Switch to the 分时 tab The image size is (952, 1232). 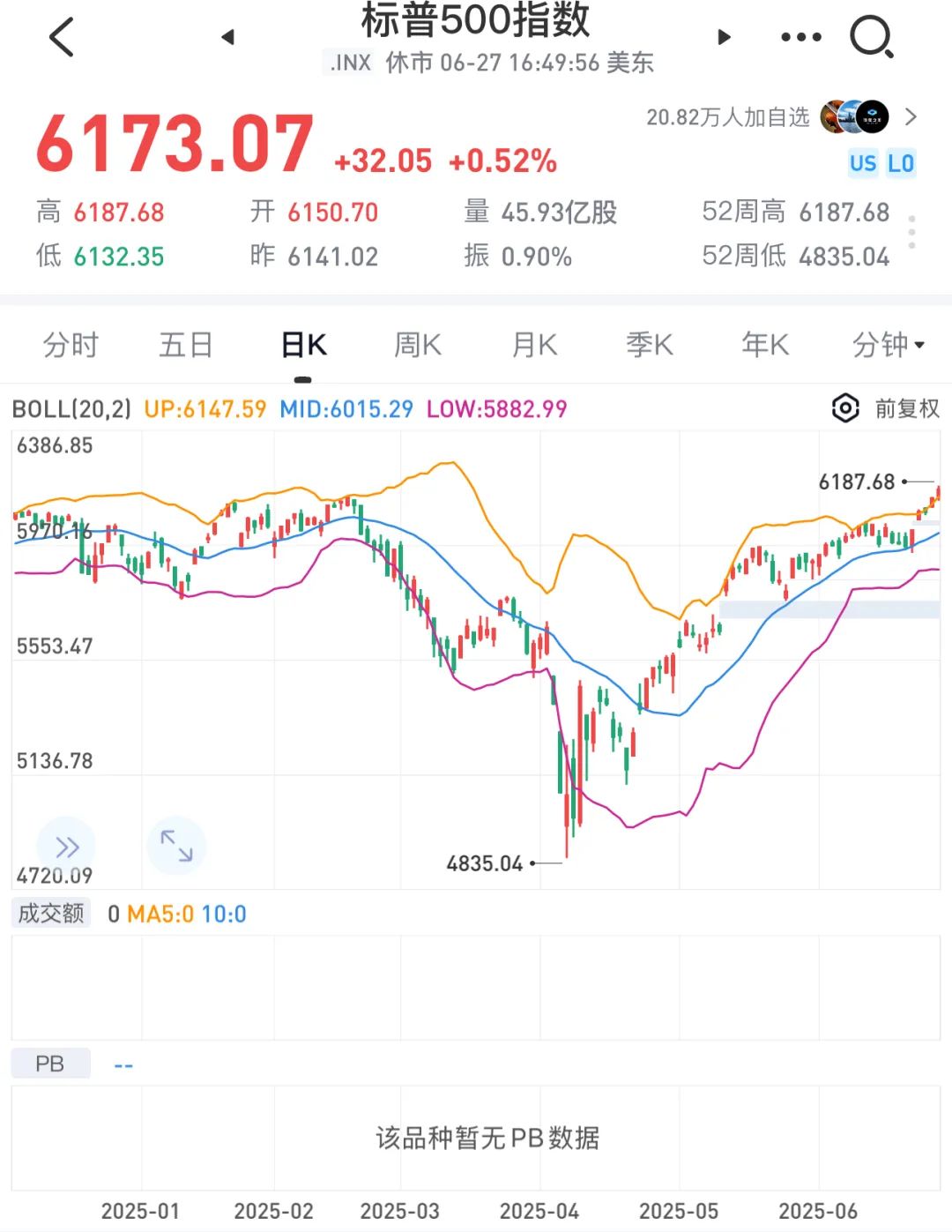(71, 345)
